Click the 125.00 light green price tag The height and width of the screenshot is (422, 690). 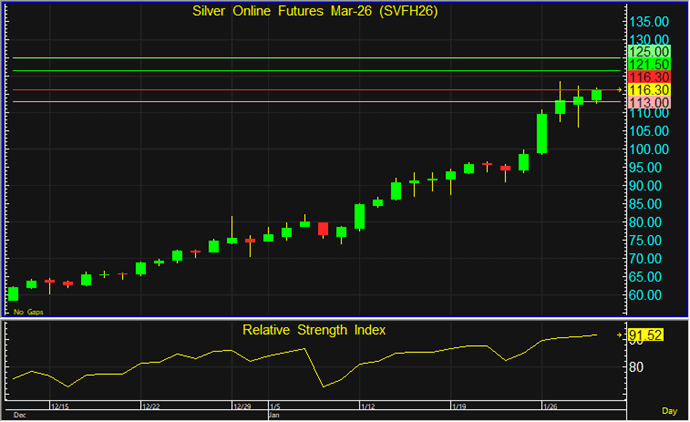(x=649, y=51)
